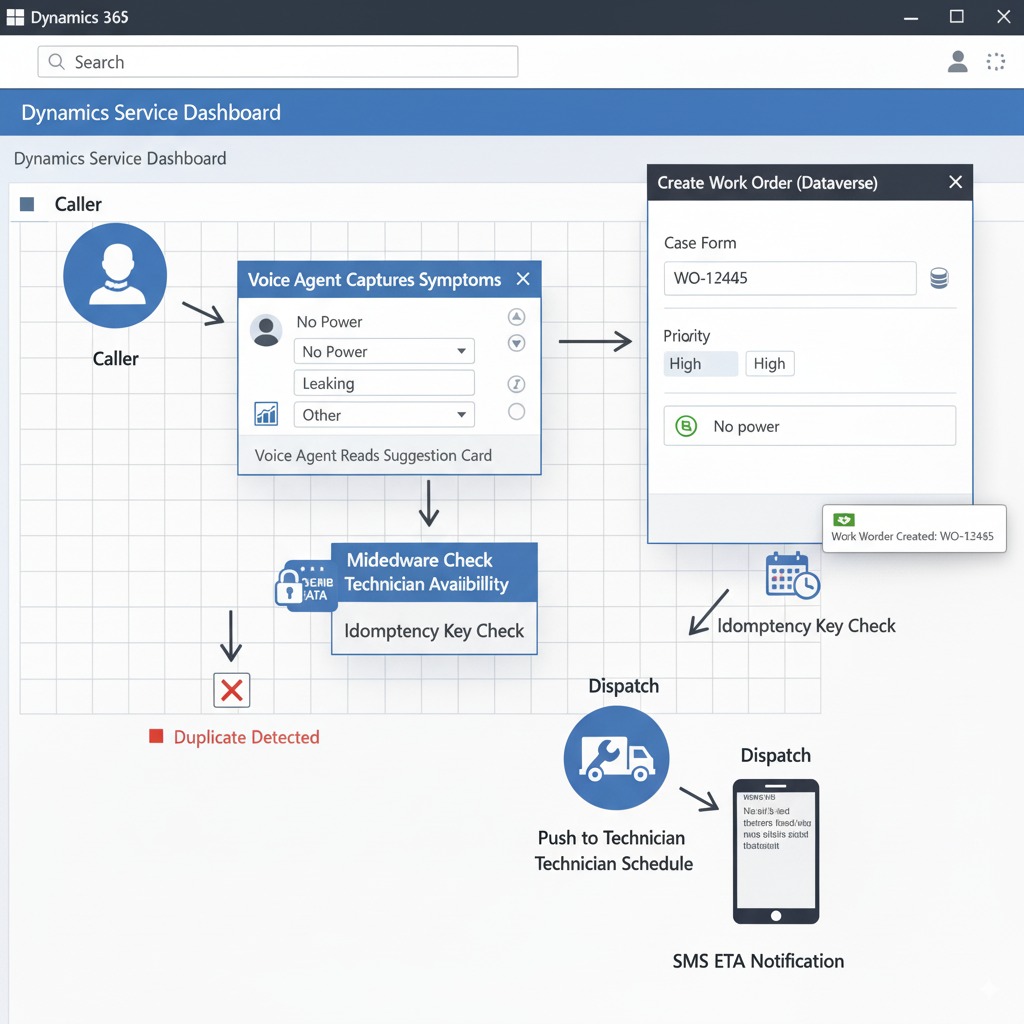Select the empty radio button beside Other
Screen dimensions: 1024x1024
pyautogui.click(x=516, y=411)
